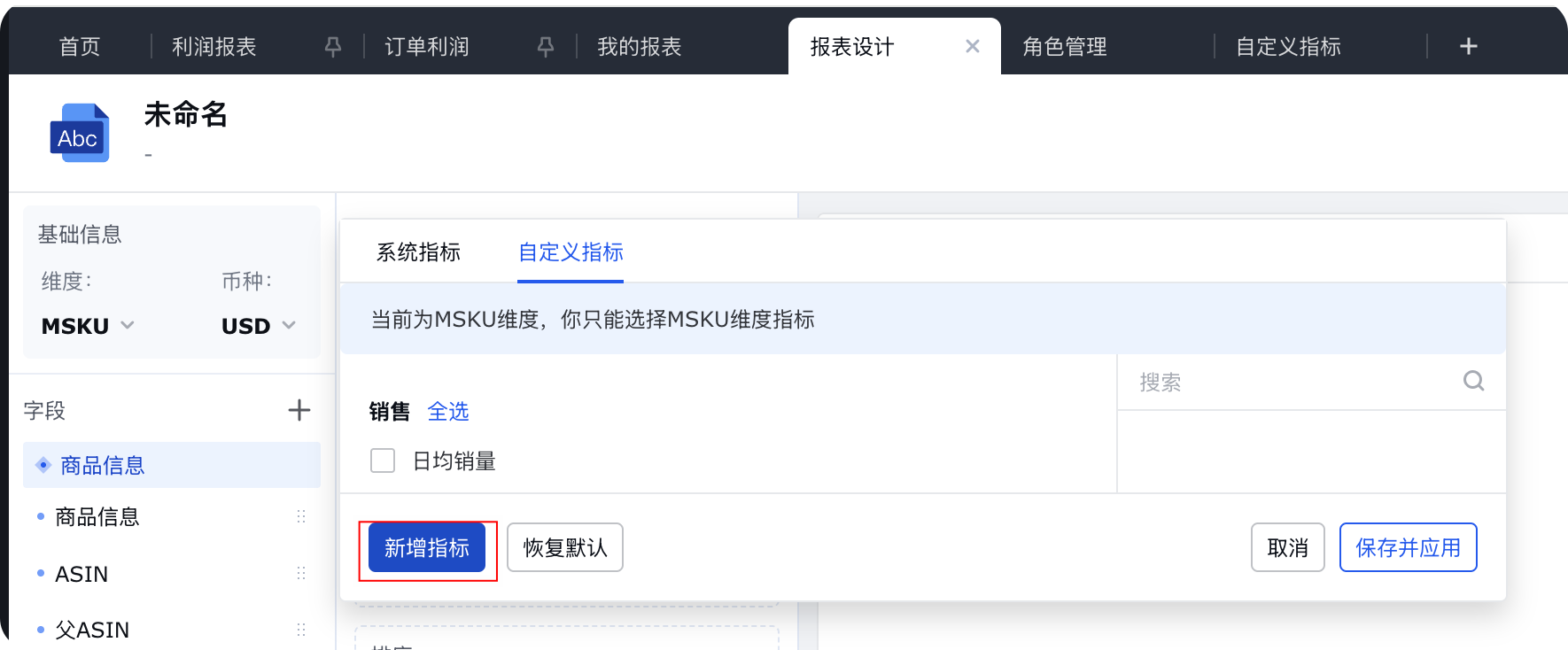This screenshot has width=1568, height=650.
Task: Click the 保存并应用 button
Action: coord(1408,547)
